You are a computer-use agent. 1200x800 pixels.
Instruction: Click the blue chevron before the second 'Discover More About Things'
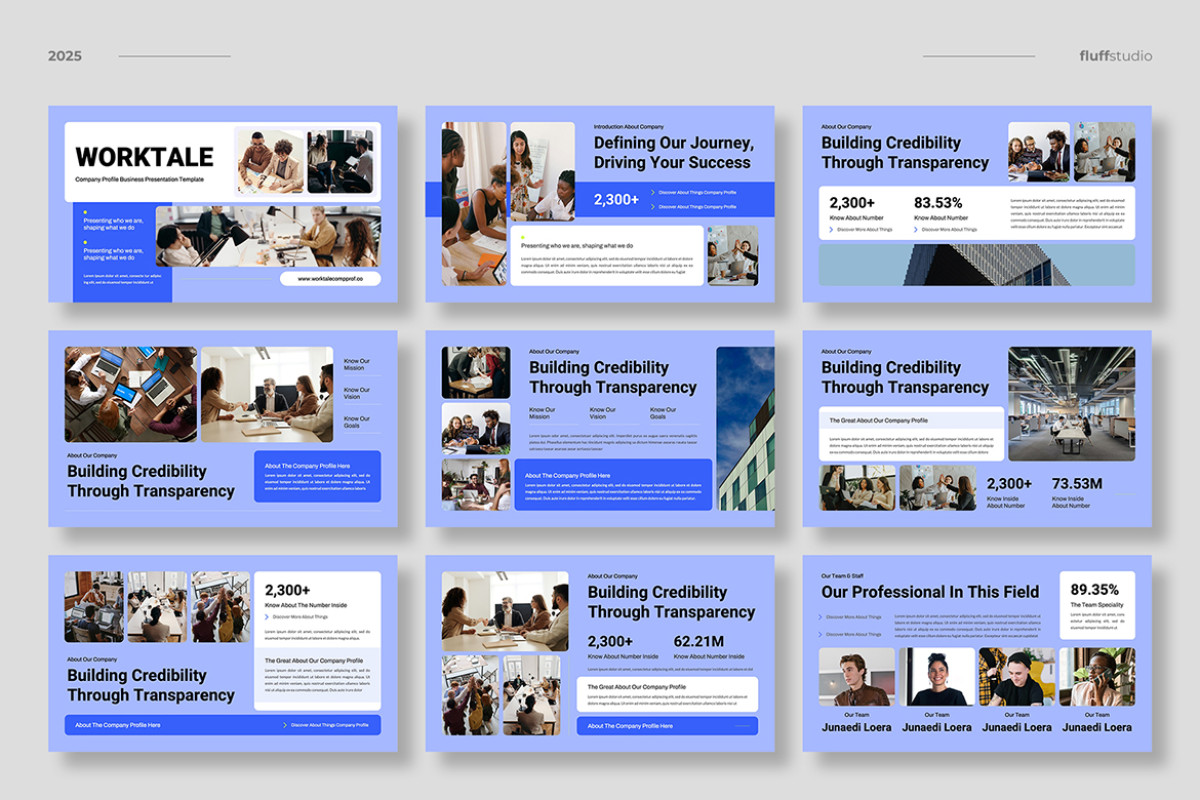(x=820, y=634)
